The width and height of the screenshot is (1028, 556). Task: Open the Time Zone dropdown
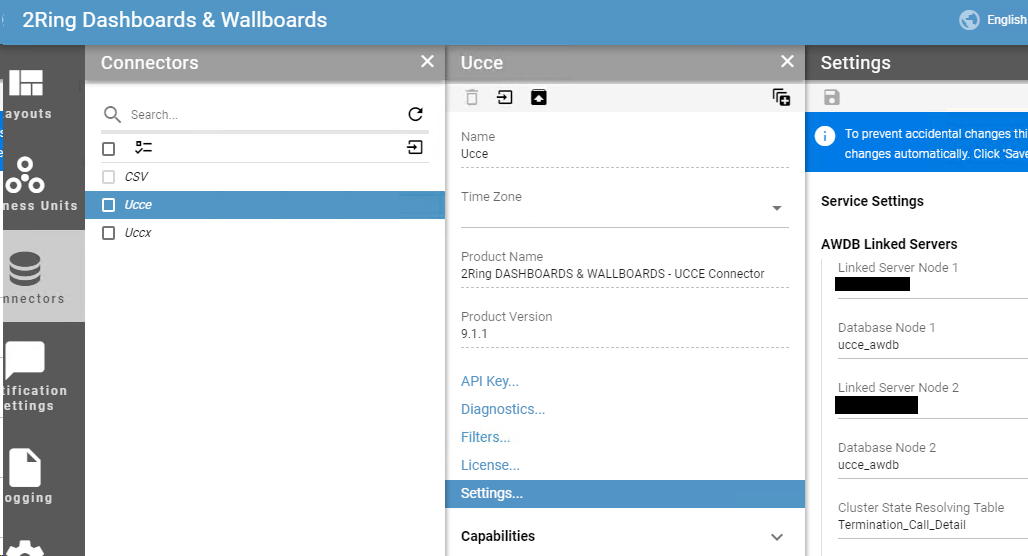point(624,208)
